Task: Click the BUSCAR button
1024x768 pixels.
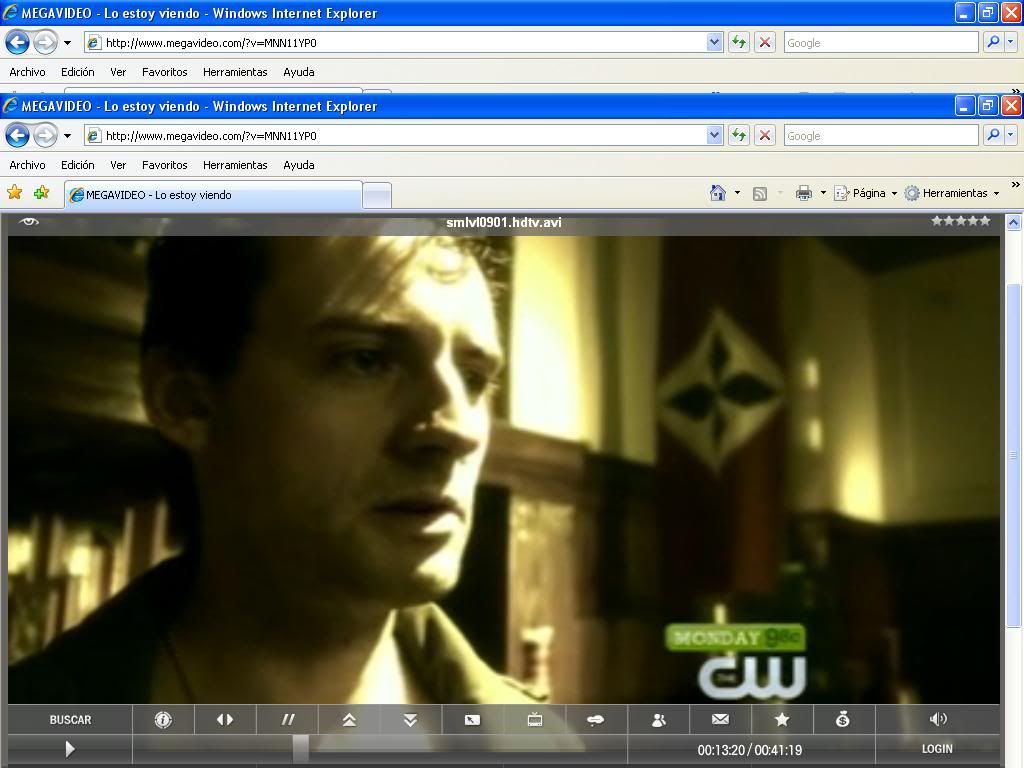Action: (x=70, y=720)
